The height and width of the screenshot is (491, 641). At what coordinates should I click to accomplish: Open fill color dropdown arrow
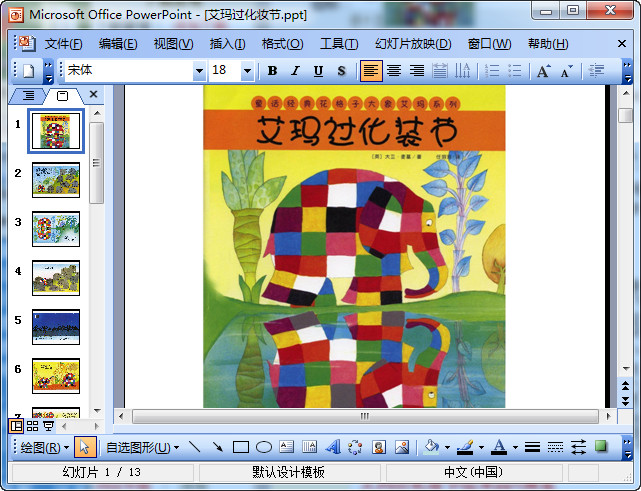coord(447,447)
